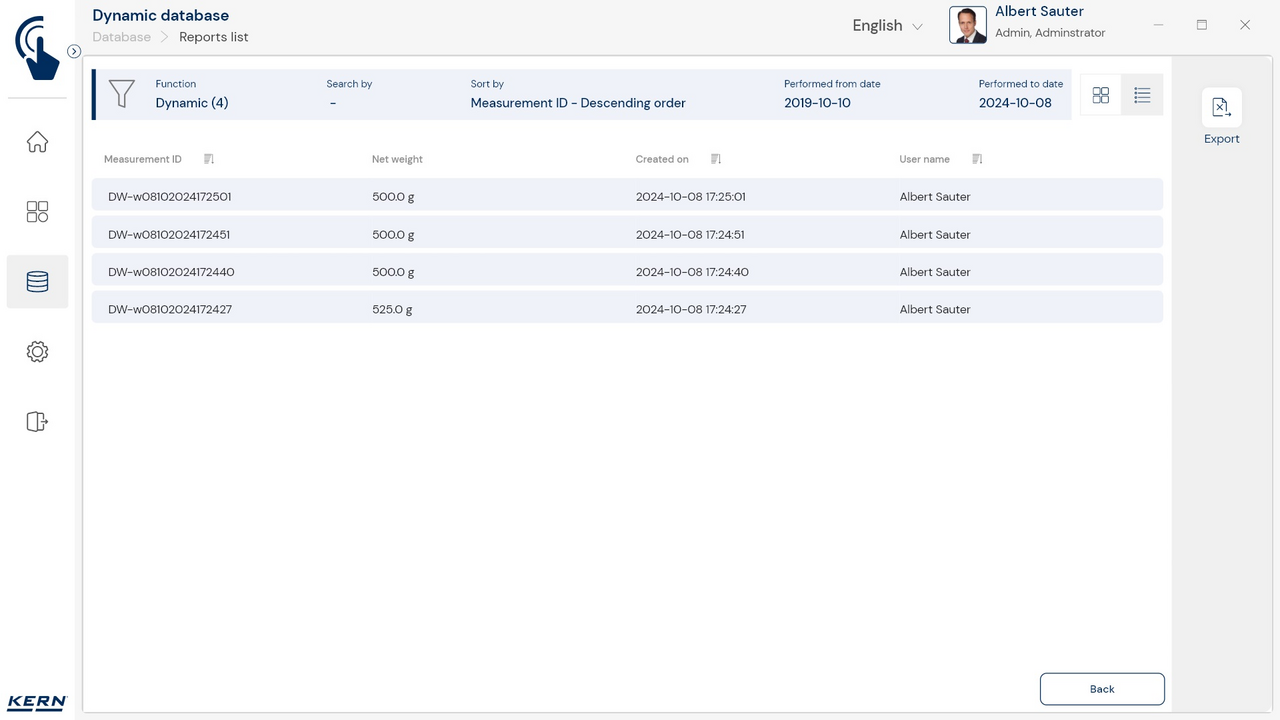The height and width of the screenshot is (720, 1280).
Task: Sort by Measurement ID column
Action: point(208,159)
